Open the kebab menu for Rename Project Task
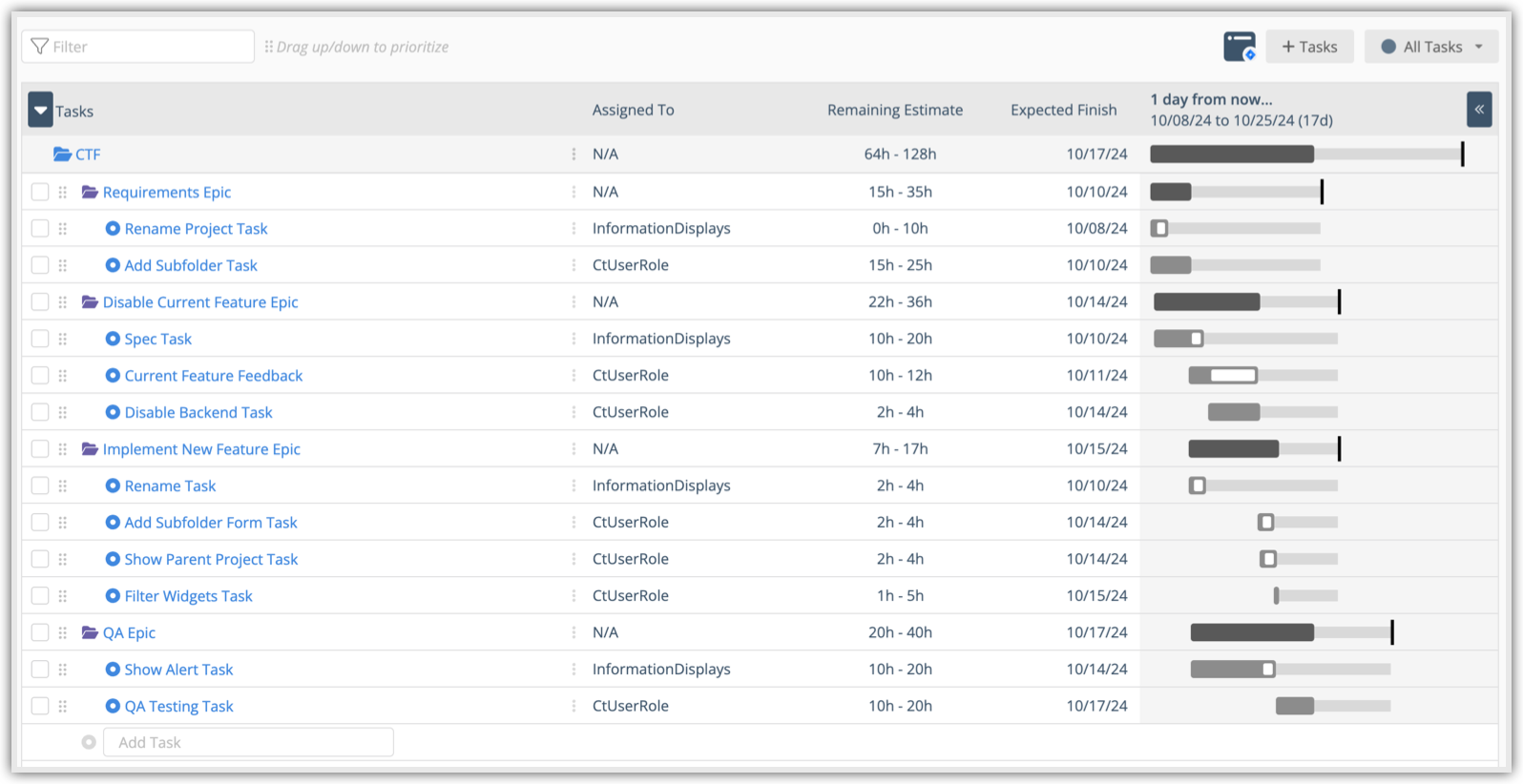Viewport: 1523px width, 784px height. click(574, 229)
